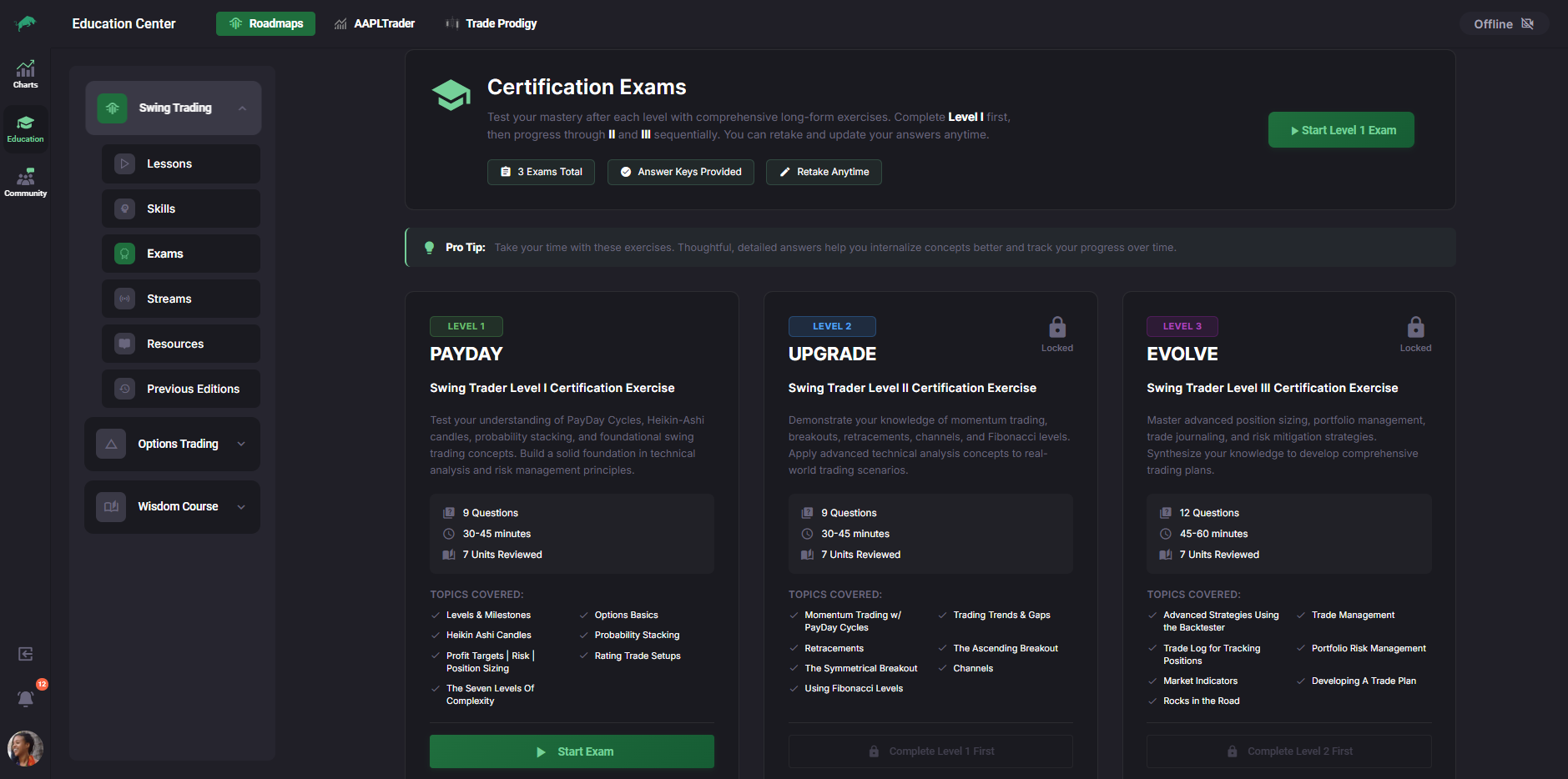This screenshot has height=779, width=1568.
Task: Open the user profile avatar
Action: [x=25, y=748]
